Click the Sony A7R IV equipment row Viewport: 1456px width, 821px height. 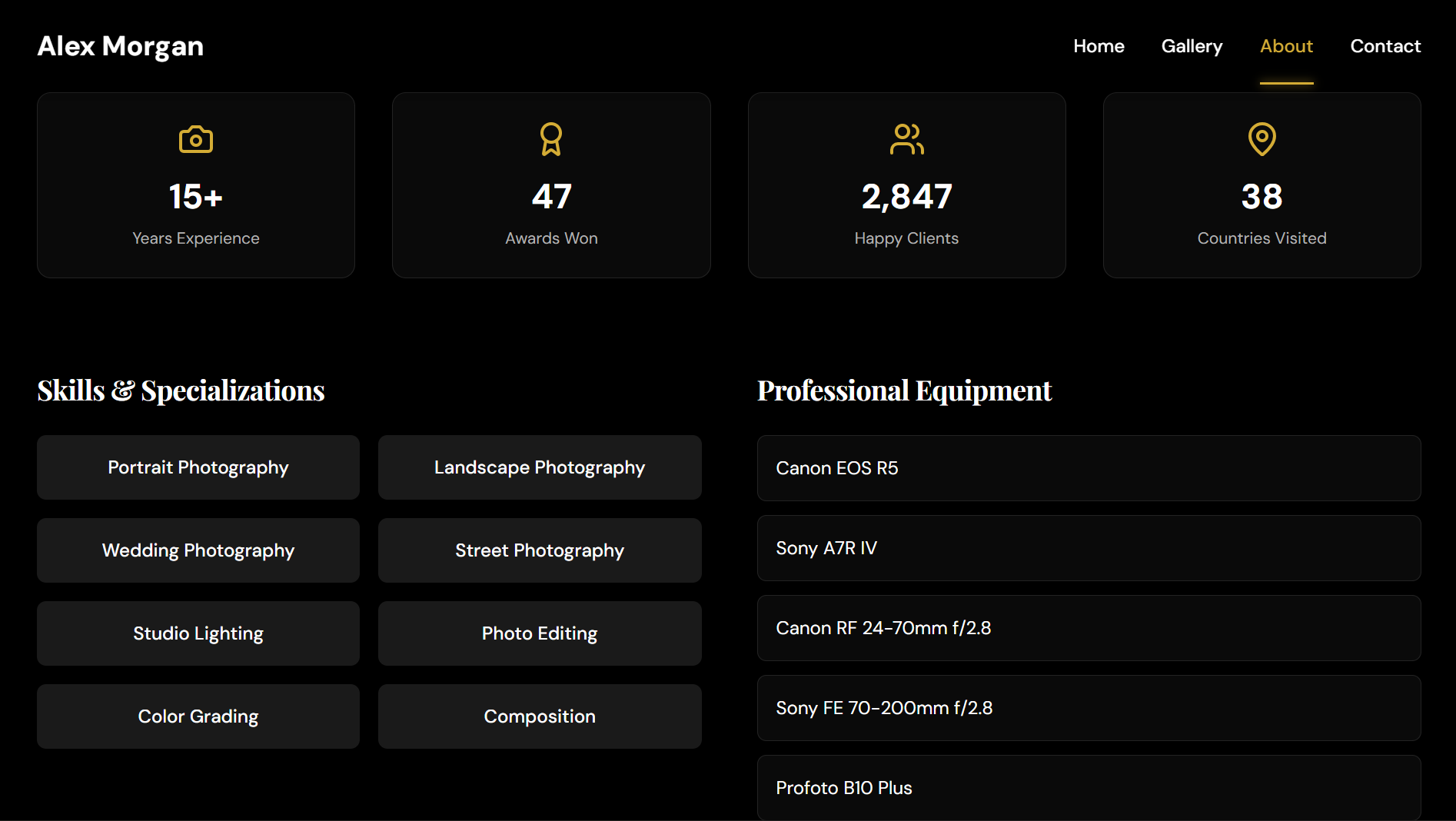tap(1089, 548)
